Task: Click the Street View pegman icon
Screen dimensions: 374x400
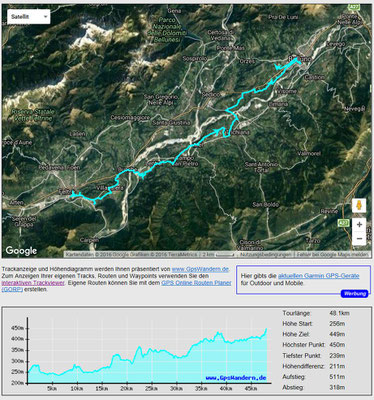Action: [359, 206]
